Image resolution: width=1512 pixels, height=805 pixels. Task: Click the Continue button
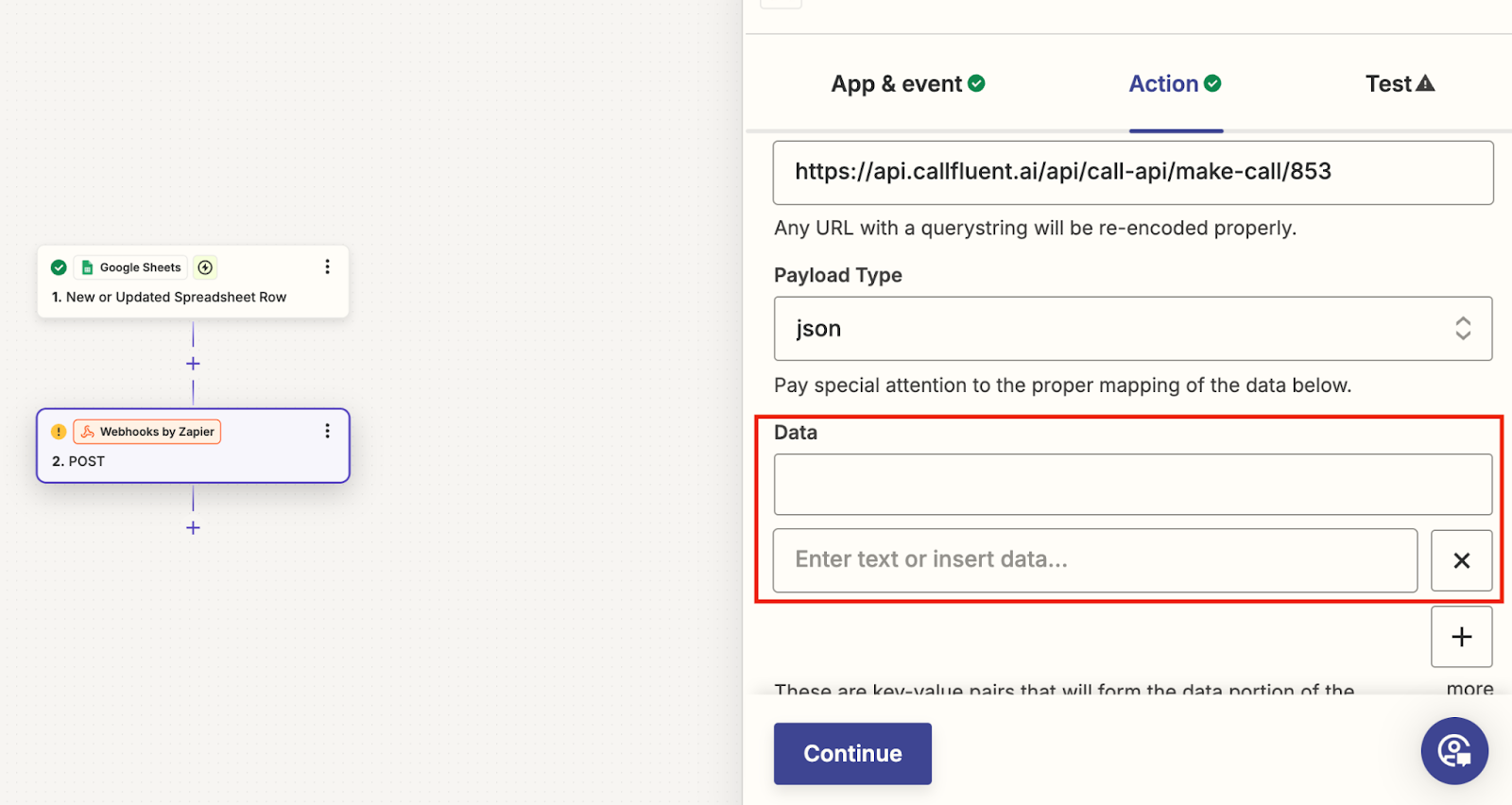tap(852, 753)
